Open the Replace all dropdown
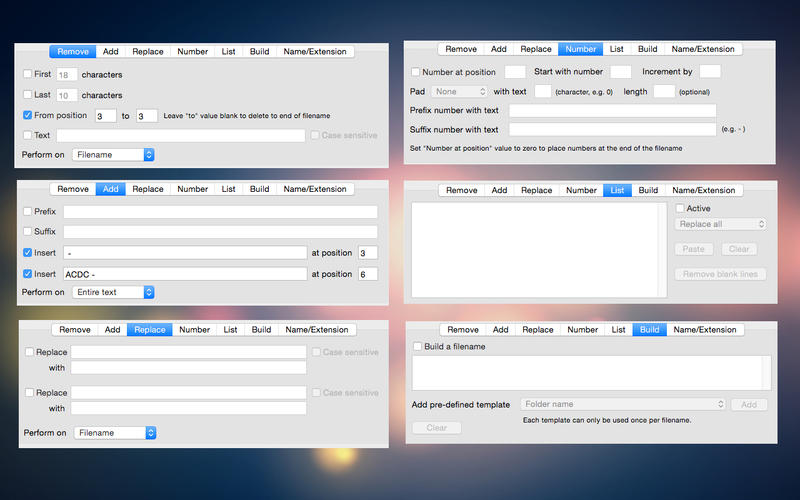This screenshot has height=500, width=800. [720, 224]
